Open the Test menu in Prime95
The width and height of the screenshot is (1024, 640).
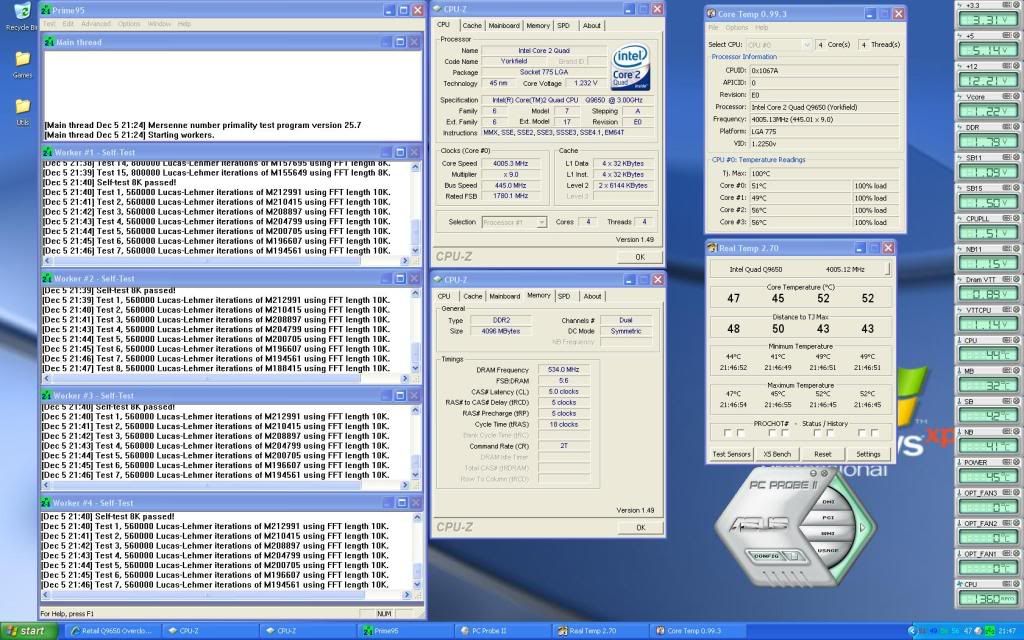[49, 24]
